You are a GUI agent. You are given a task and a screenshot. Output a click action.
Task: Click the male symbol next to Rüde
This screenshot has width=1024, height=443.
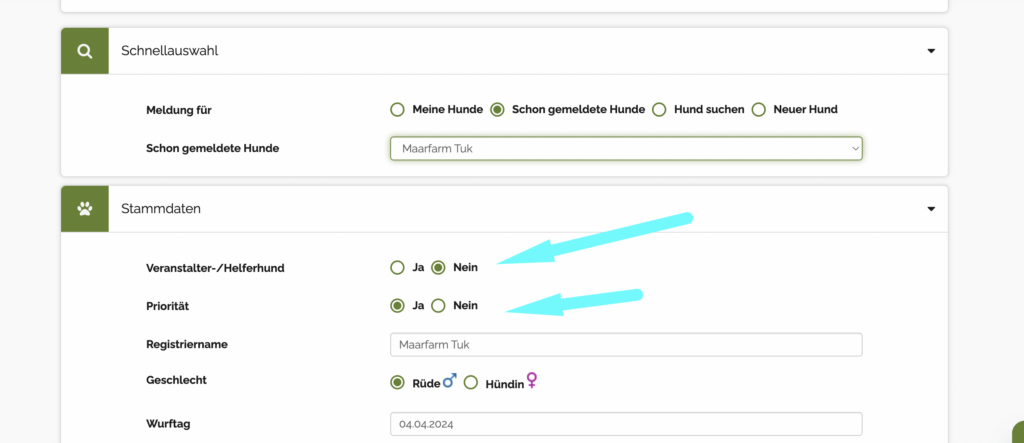click(x=450, y=381)
